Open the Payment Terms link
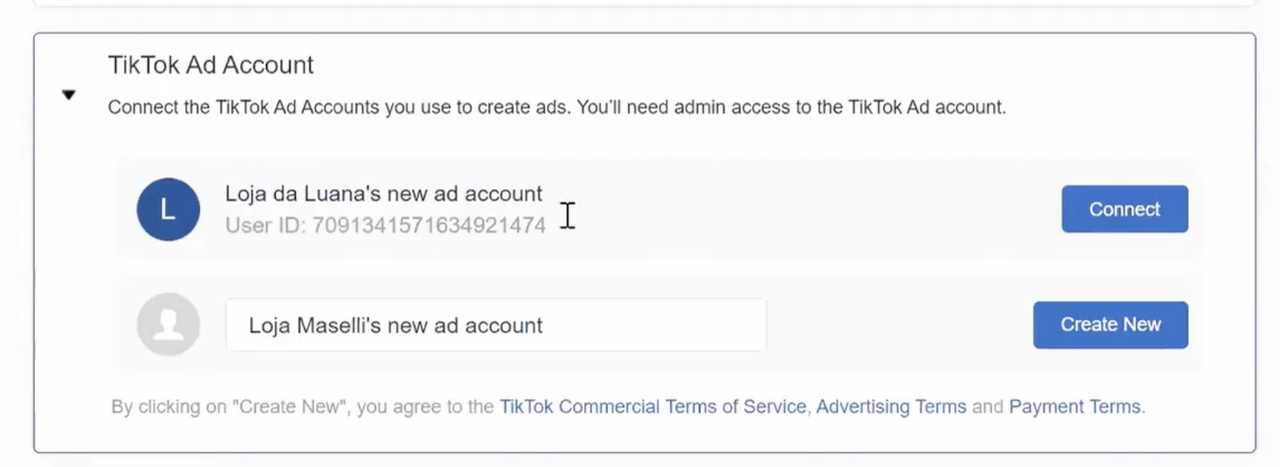 tap(1074, 407)
